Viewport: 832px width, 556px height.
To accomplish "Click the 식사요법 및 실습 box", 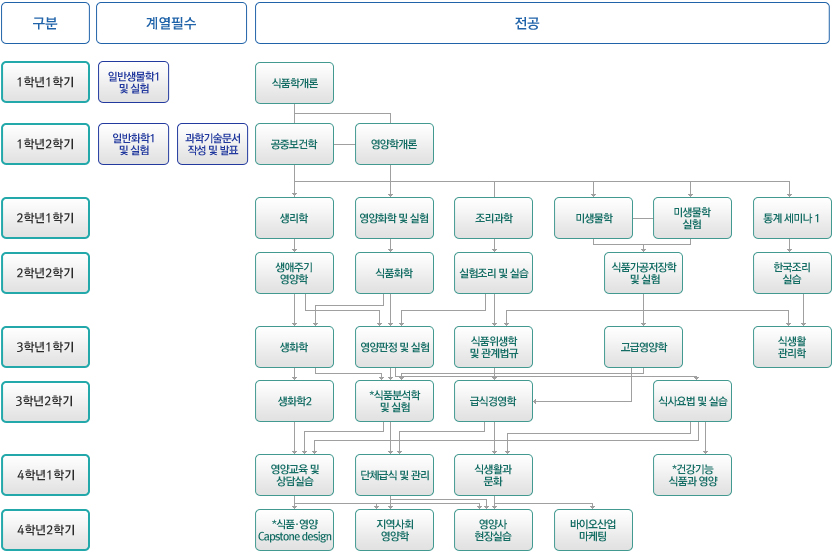I will click(692, 401).
